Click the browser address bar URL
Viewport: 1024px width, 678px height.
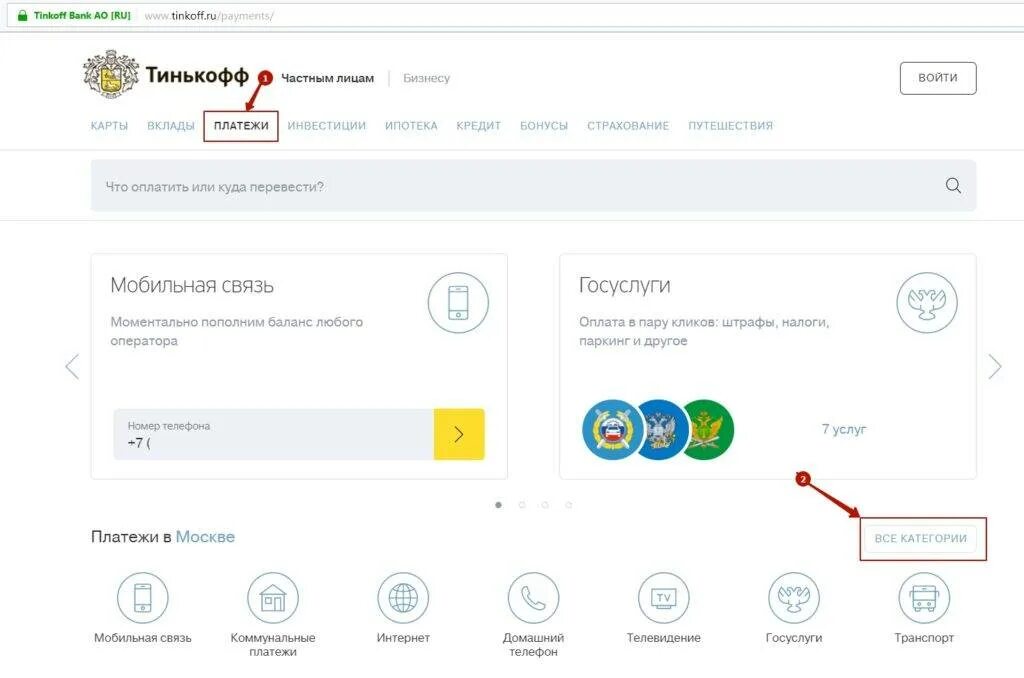coord(209,16)
